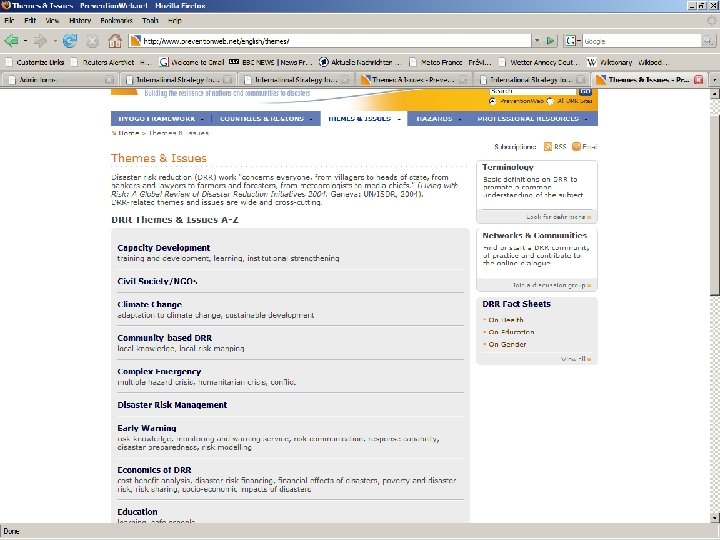Click the green Go arrow beside the URL

pyautogui.click(x=550, y=41)
